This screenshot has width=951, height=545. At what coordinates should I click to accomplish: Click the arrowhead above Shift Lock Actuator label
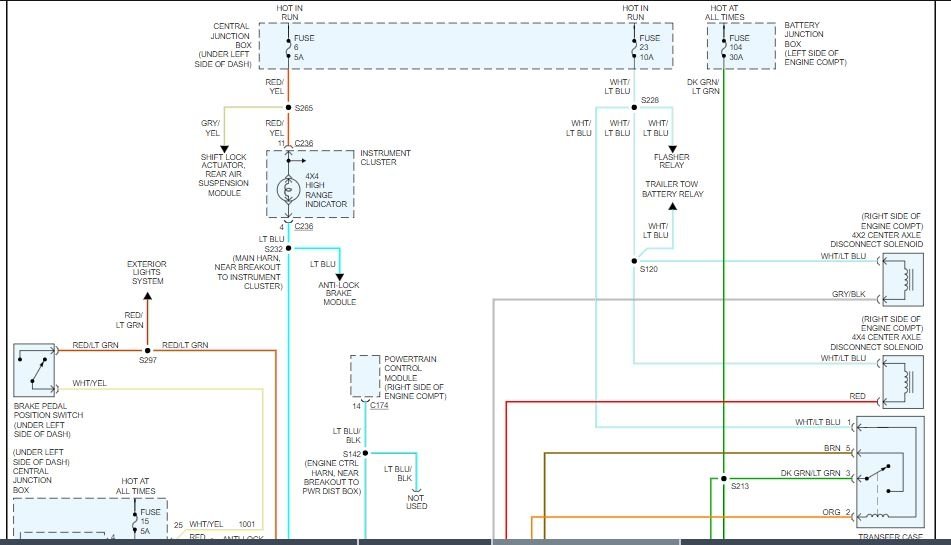tap(224, 149)
